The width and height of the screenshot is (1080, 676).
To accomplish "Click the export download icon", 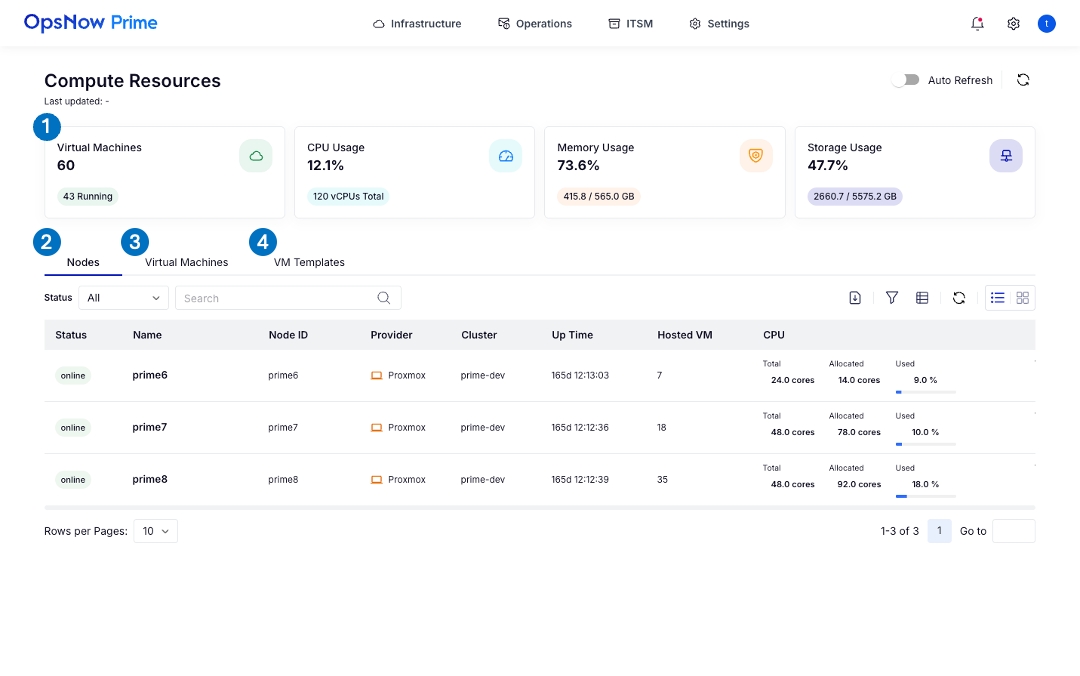I will pyautogui.click(x=855, y=298).
